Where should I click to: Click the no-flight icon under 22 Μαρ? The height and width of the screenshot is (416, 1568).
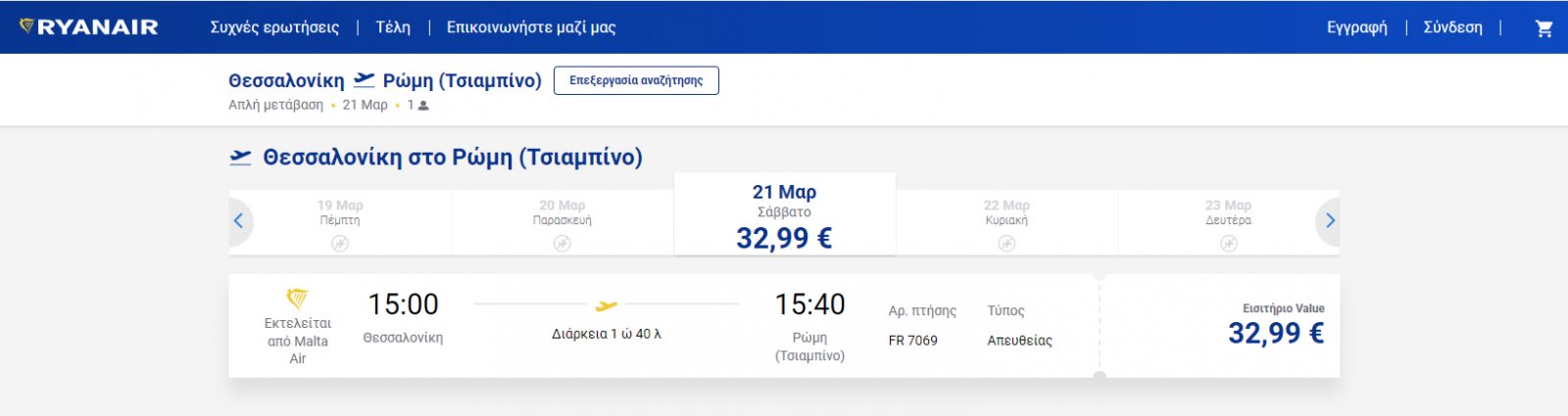tap(1006, 244)
